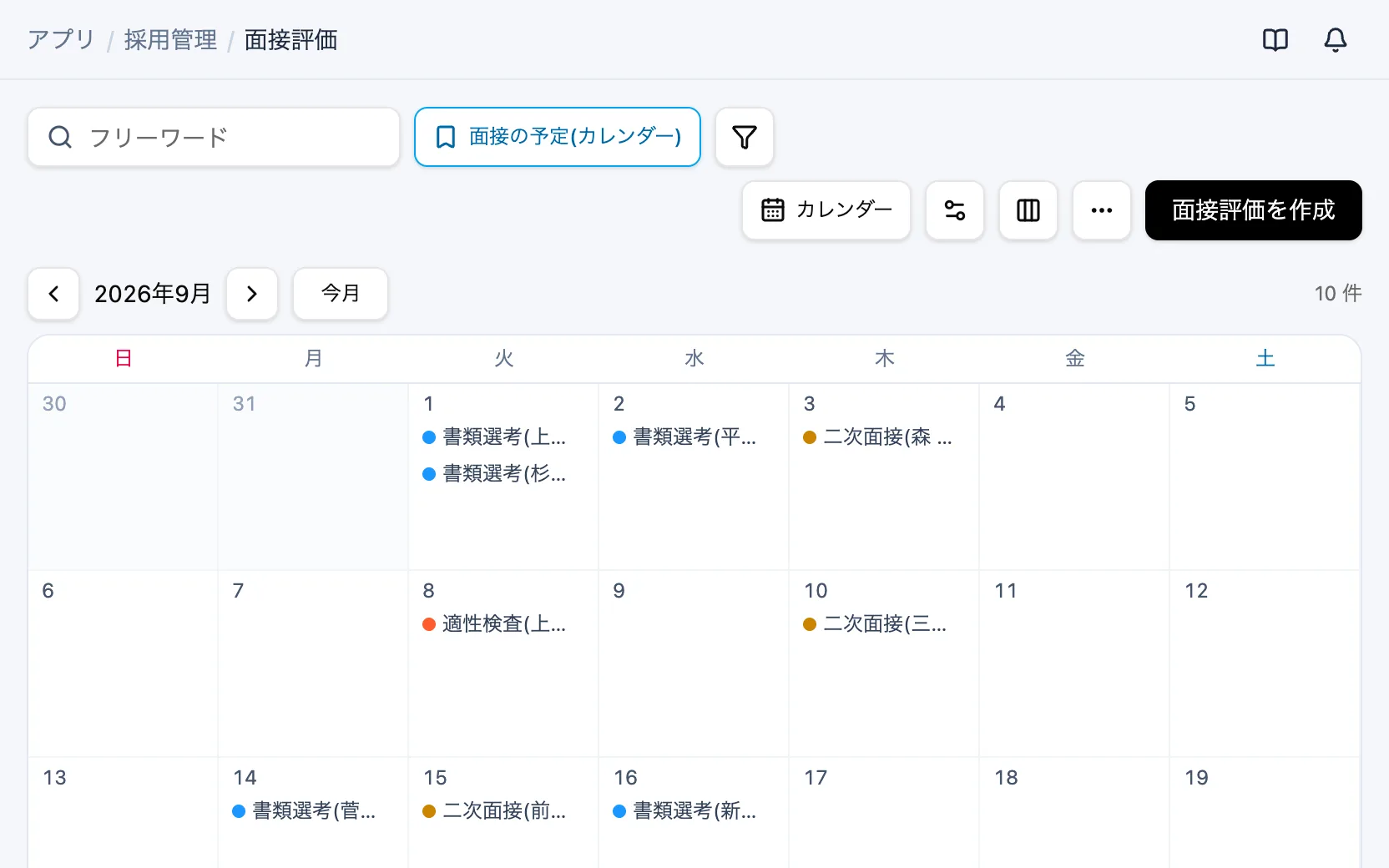The height and width of the screenshot is (868, 1389).
Task: Select the calendar cell for day 4
Action: pyautogui.click(x=1074, y=477)
